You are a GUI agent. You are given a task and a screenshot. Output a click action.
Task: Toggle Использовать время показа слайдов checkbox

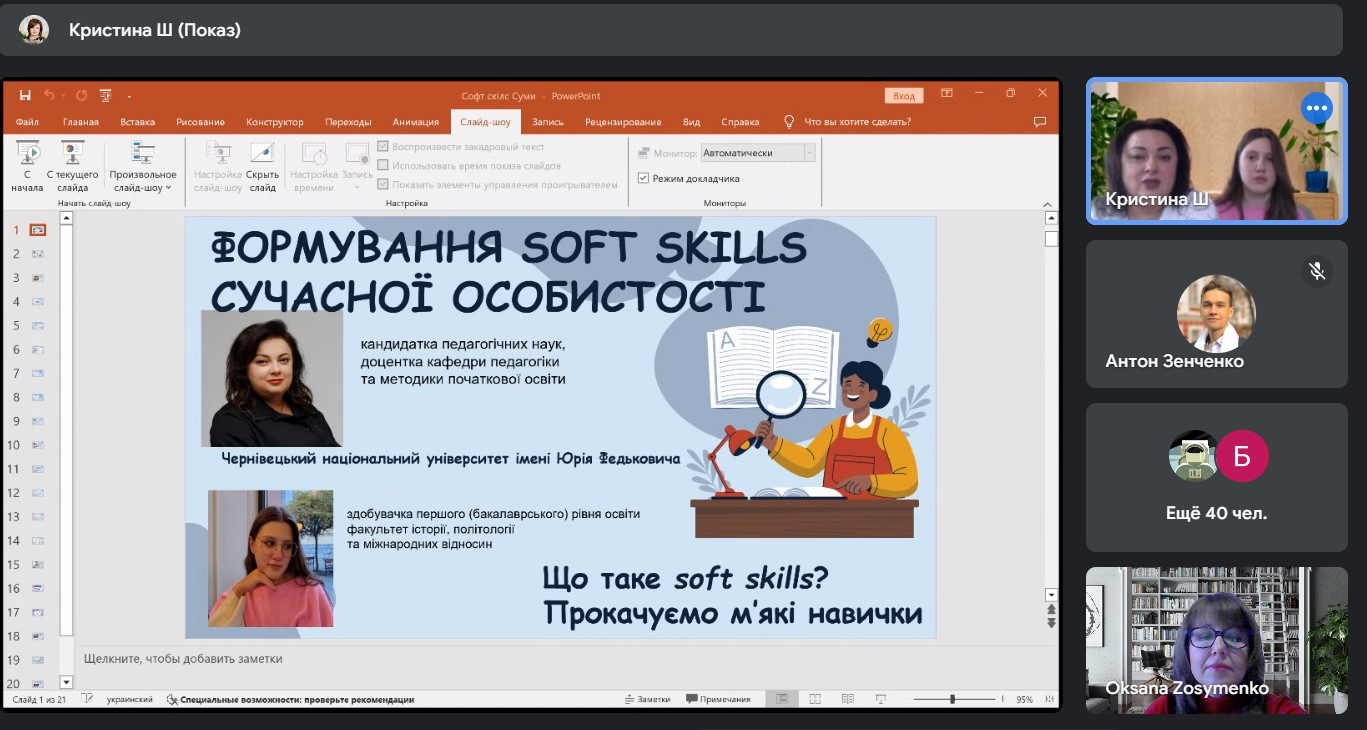[x=383, y=166]
